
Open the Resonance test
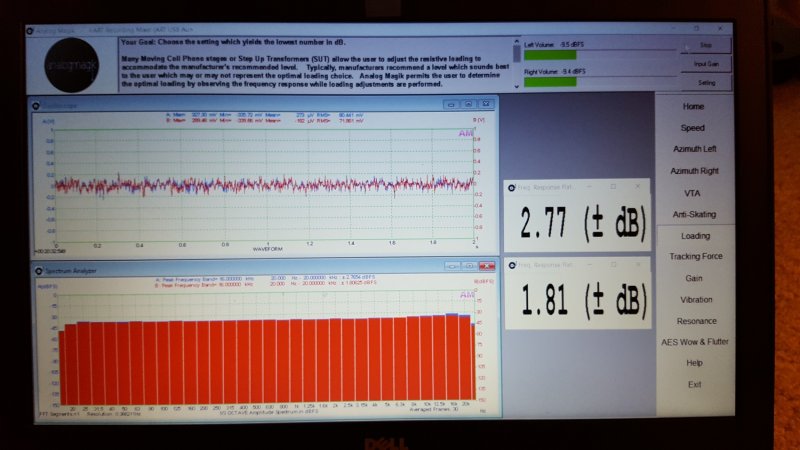click(x=696, y=321)
